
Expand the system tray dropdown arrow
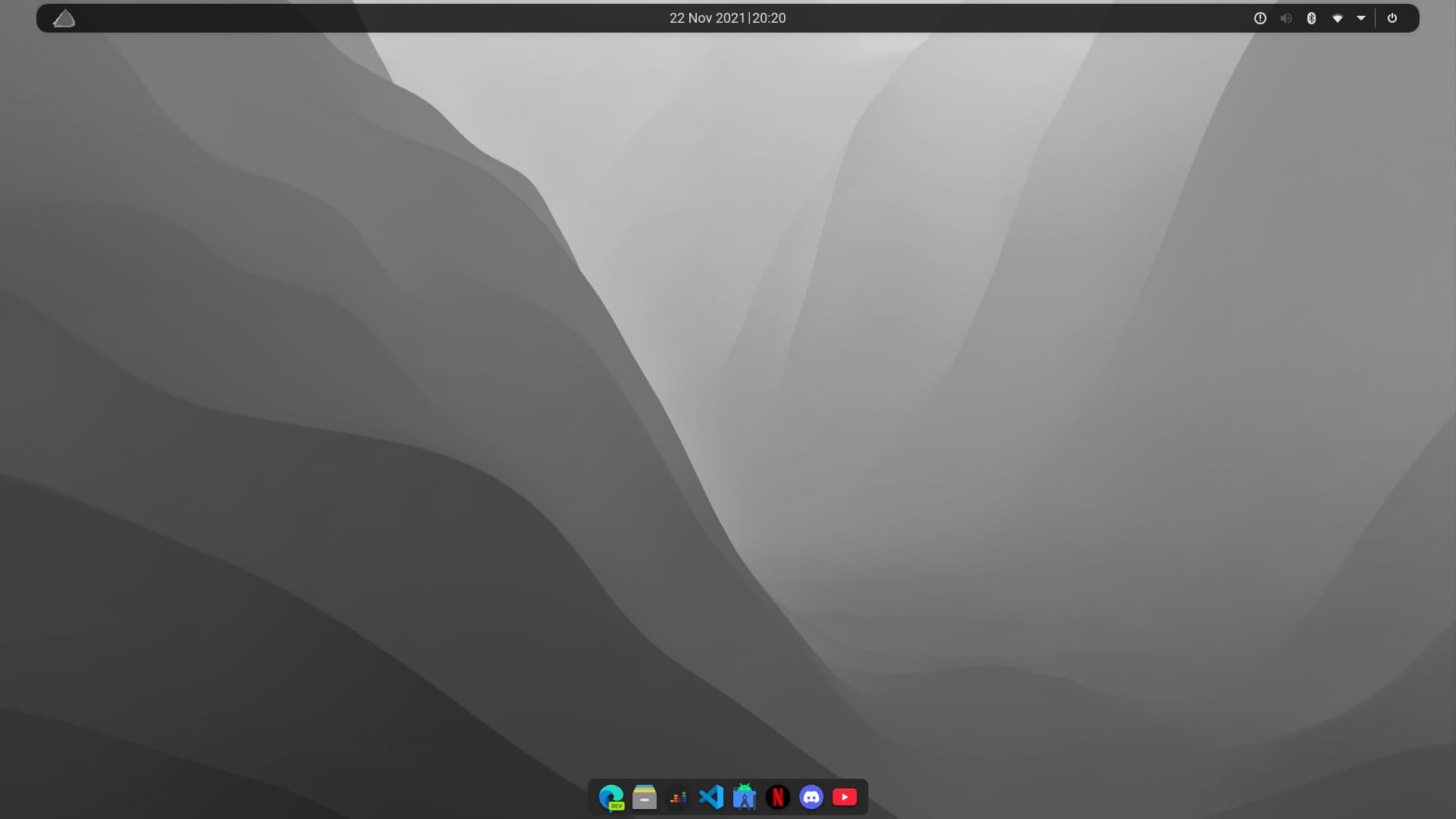click(x=1361, y=18)
